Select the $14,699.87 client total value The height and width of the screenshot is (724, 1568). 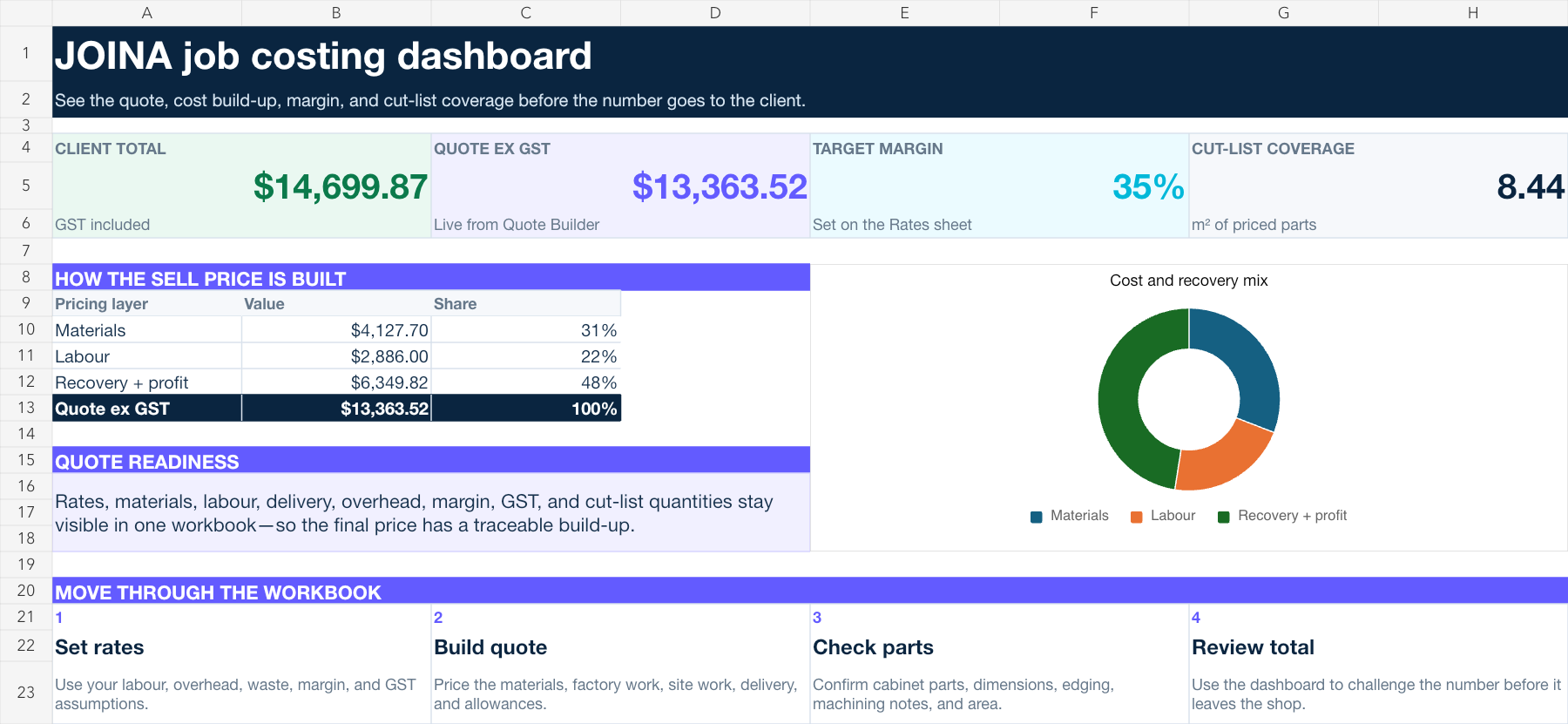pos(340,186)
